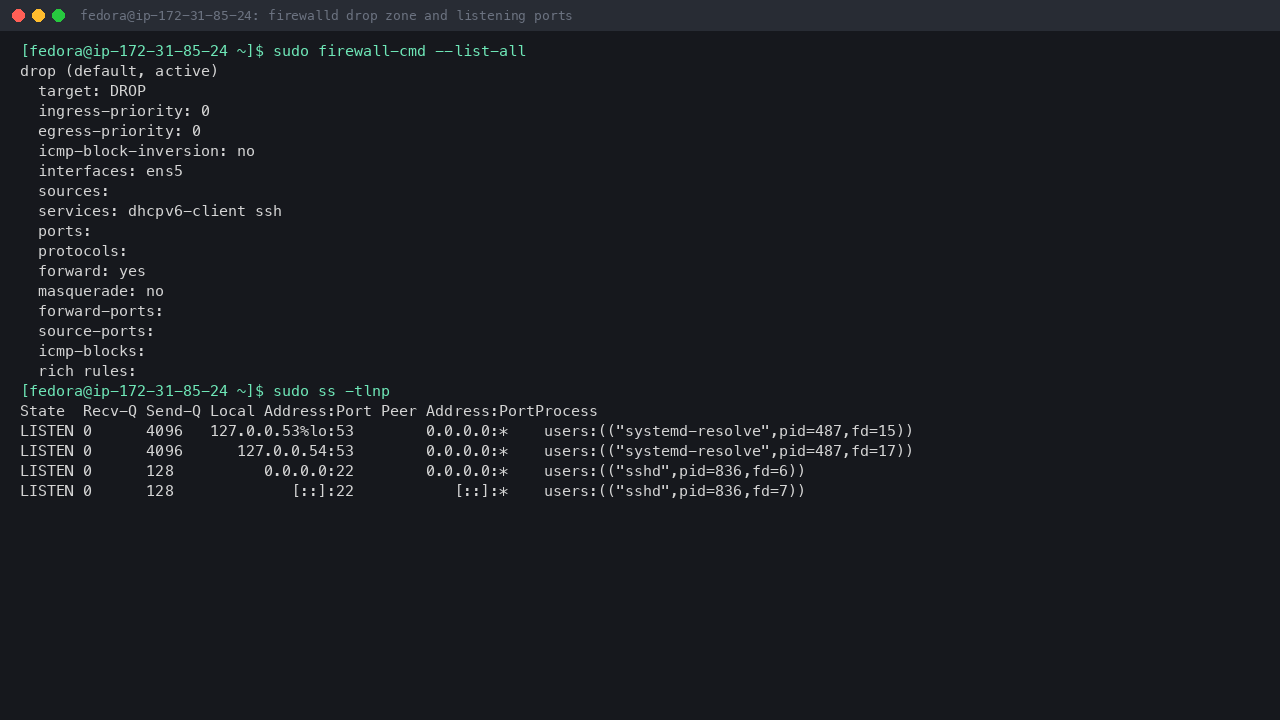This screenshot has width=1280, height=720.
Task: Click the 'protocols:' line
Action: [83, 251]
